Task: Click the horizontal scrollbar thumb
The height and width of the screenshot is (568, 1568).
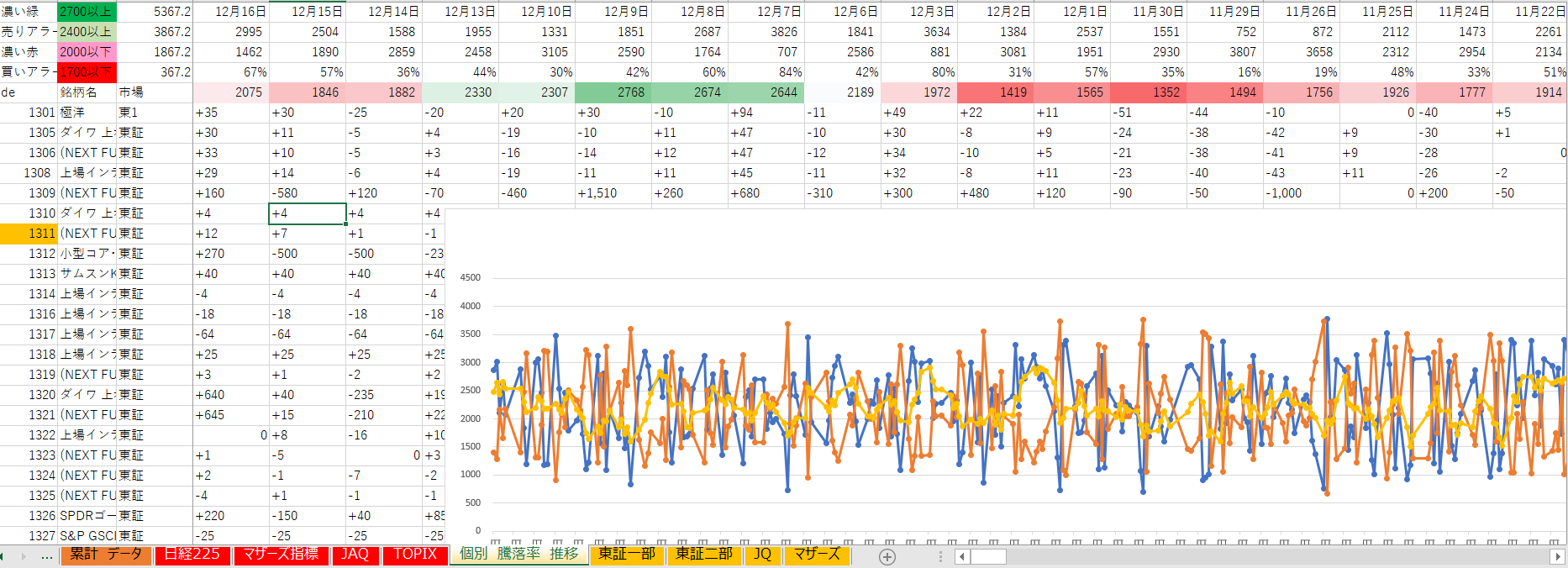Action: (988, 556)
